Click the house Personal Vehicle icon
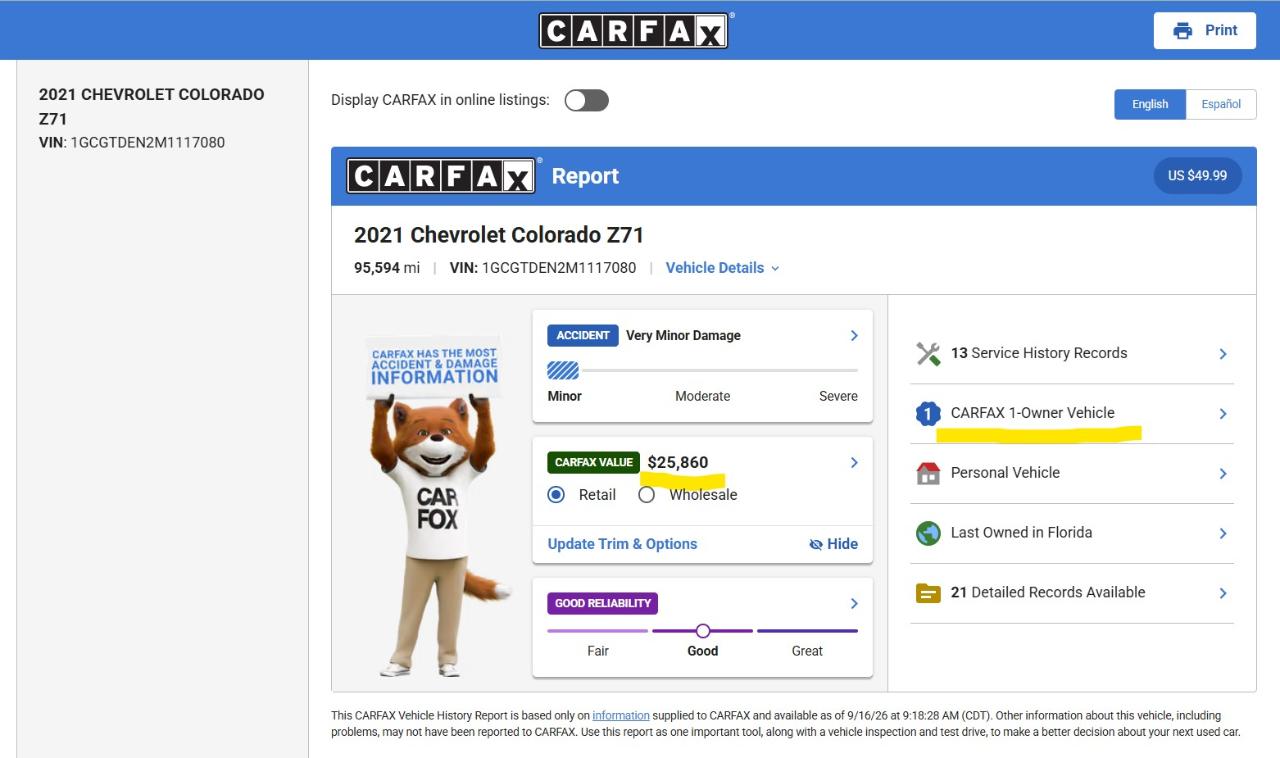The width and height of the screenshot is (1280, 758). 928,473
